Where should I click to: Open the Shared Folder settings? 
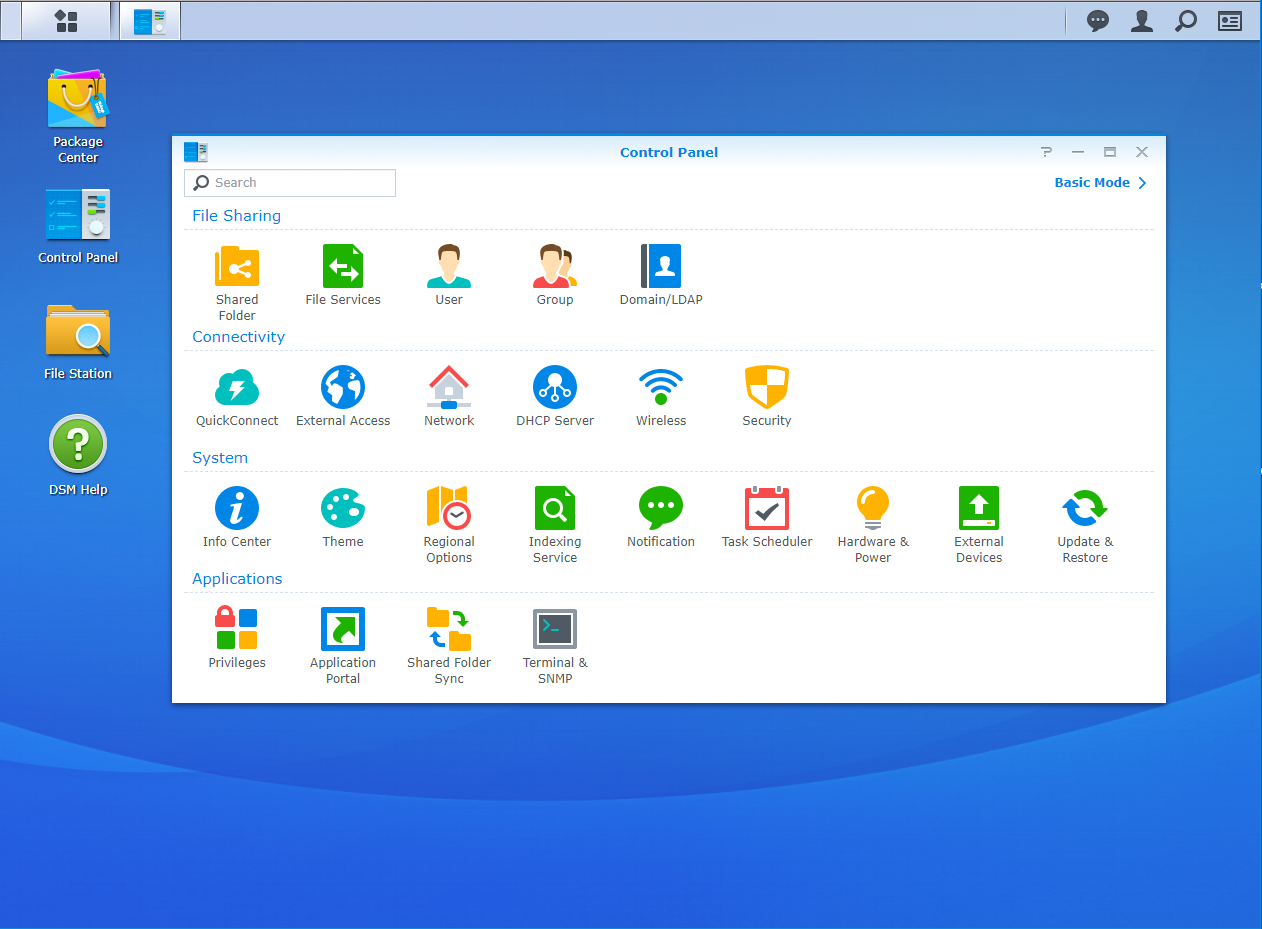click(x=237, y=267)
